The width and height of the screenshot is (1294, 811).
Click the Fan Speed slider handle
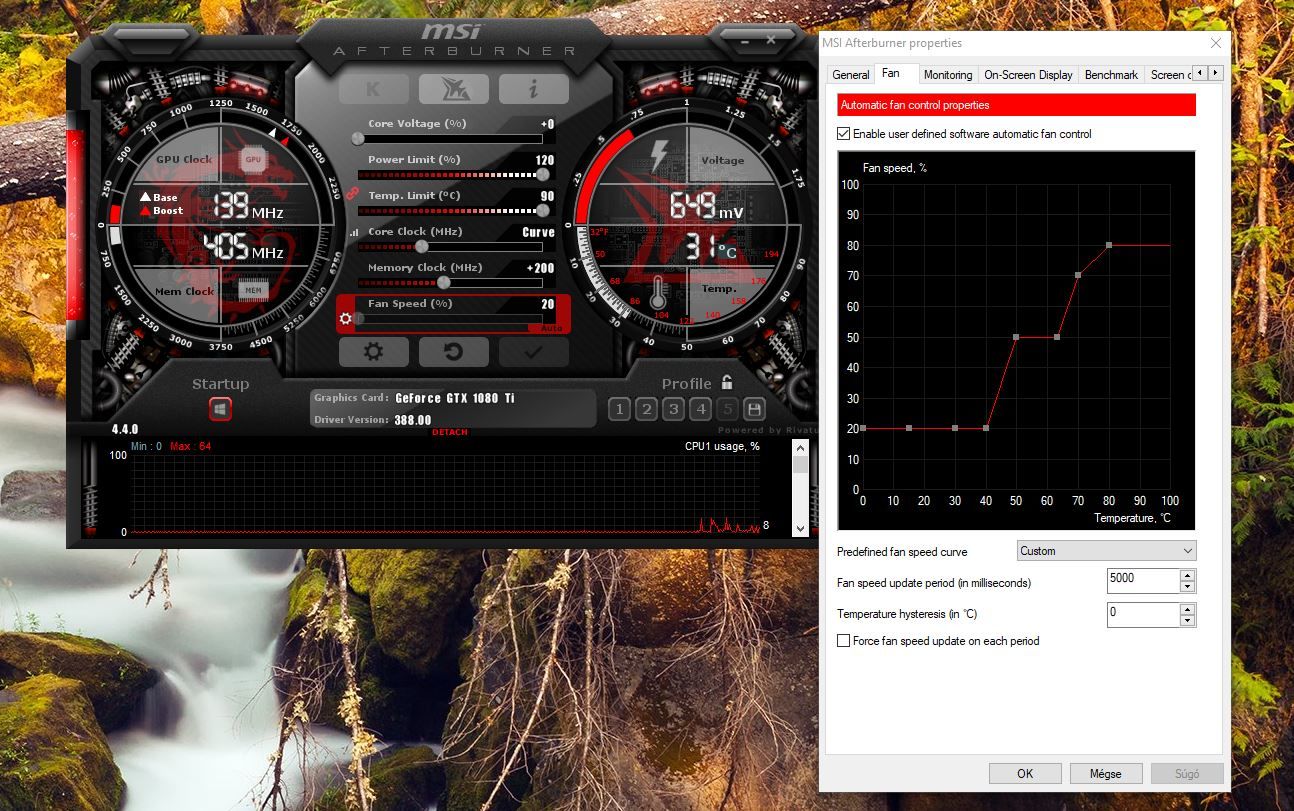pyautogui.click(x=358, y=318)
